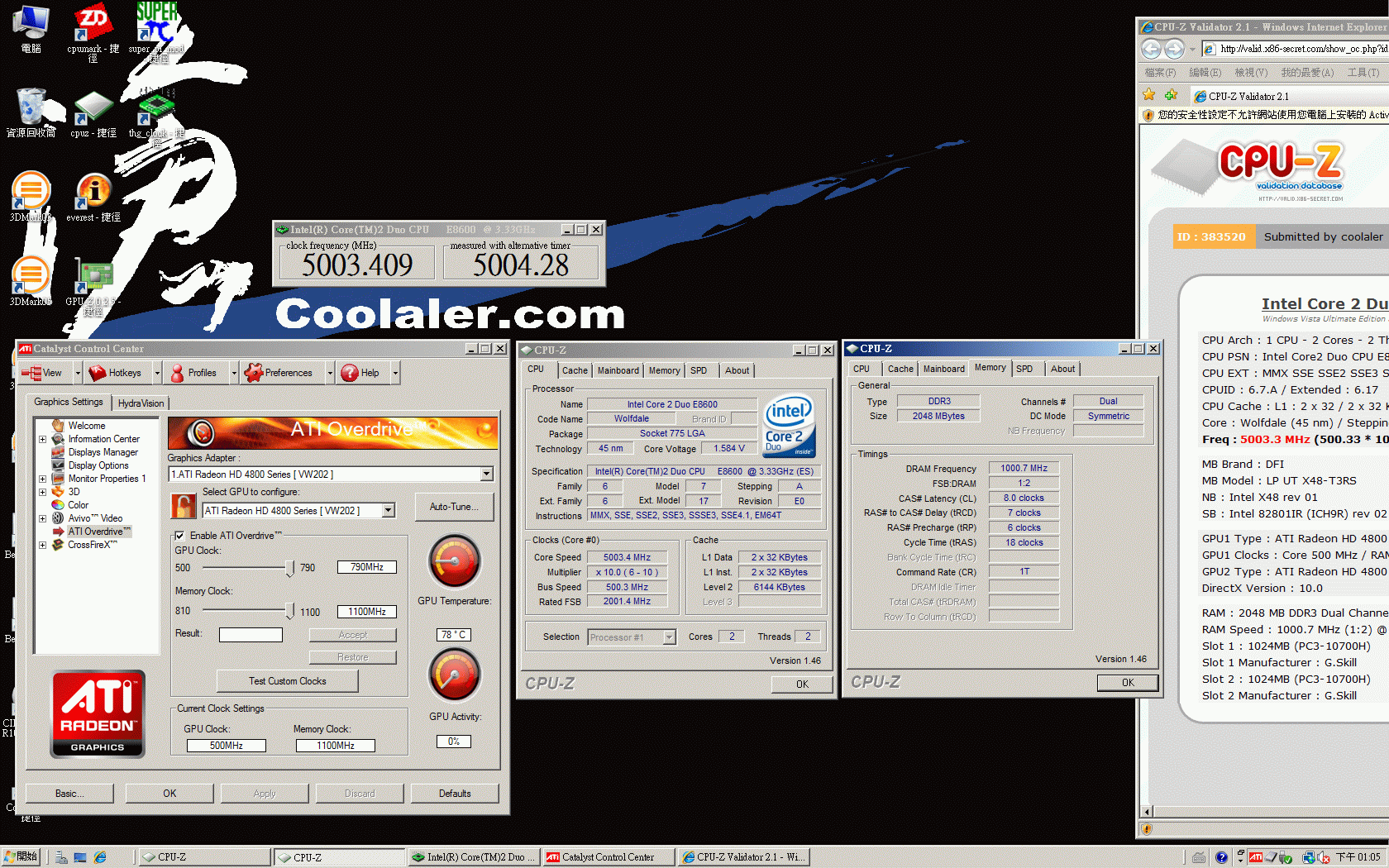Click the add to favorites icon
This screenshot has width=1389, height=868.
pyautogui.click(x=1171, y=95)
